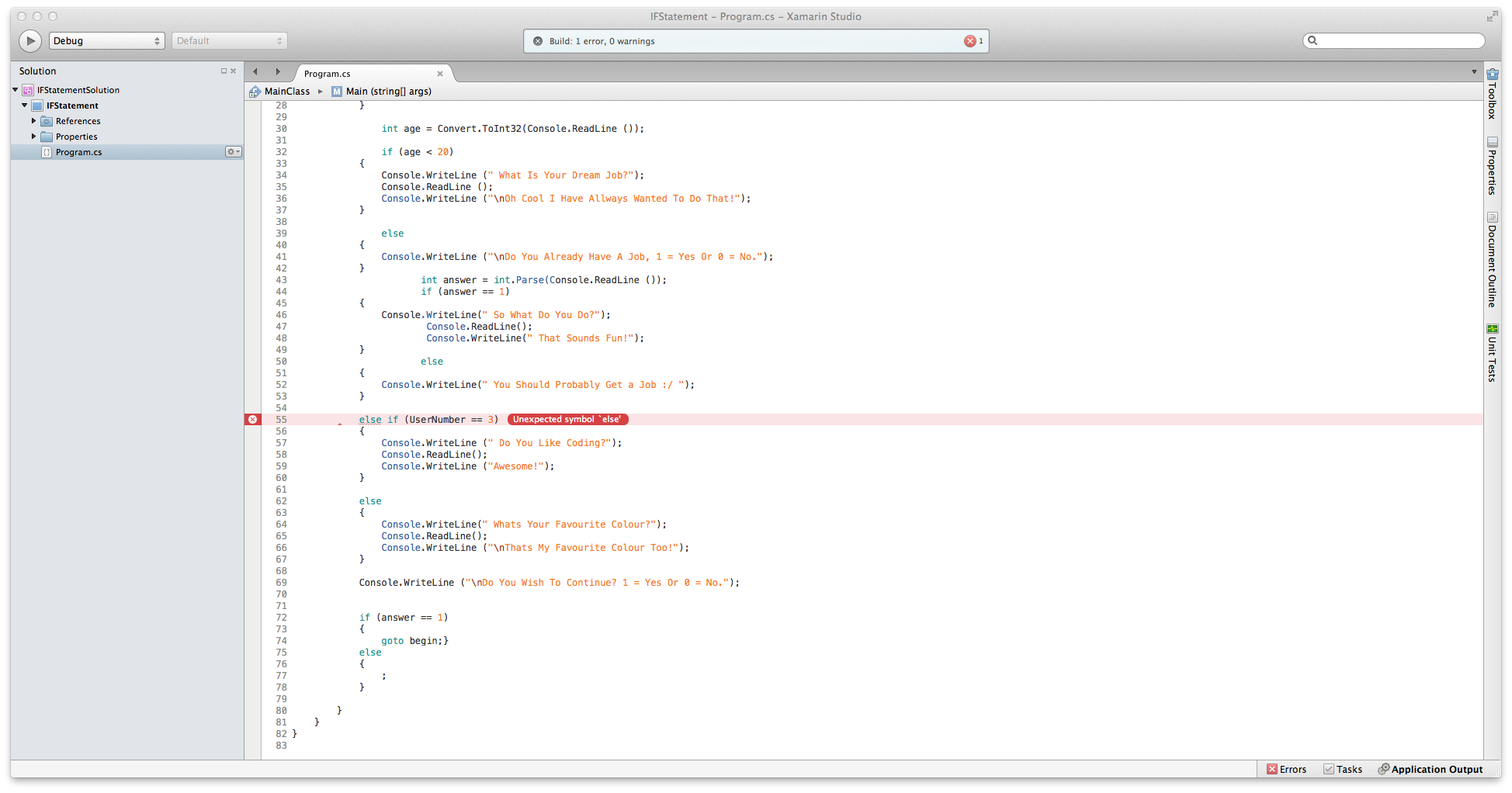Navigate forward with the right arrow
Screen dimensions: 1512x793
278,71
